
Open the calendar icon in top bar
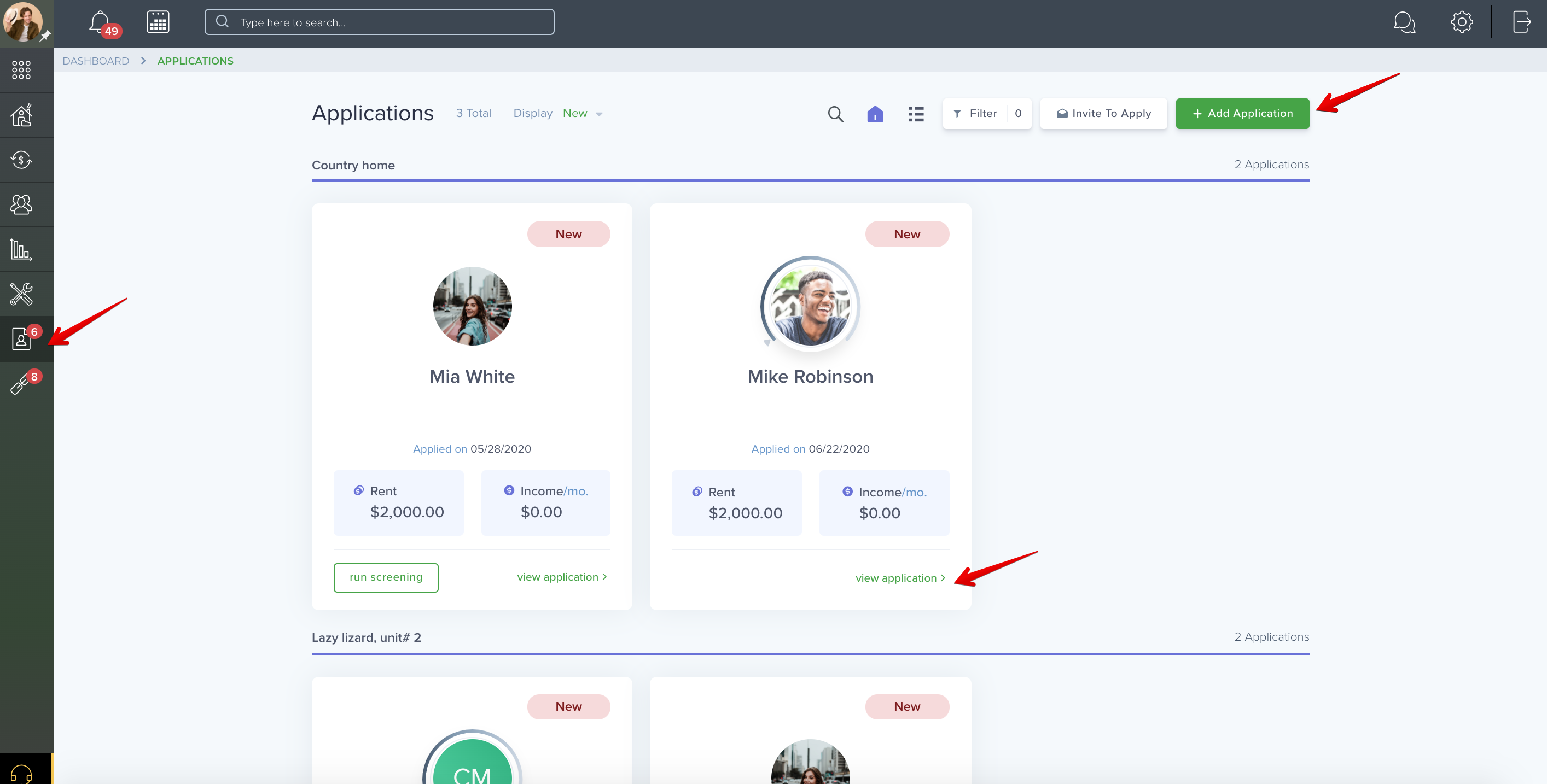(x=158, y=22)
